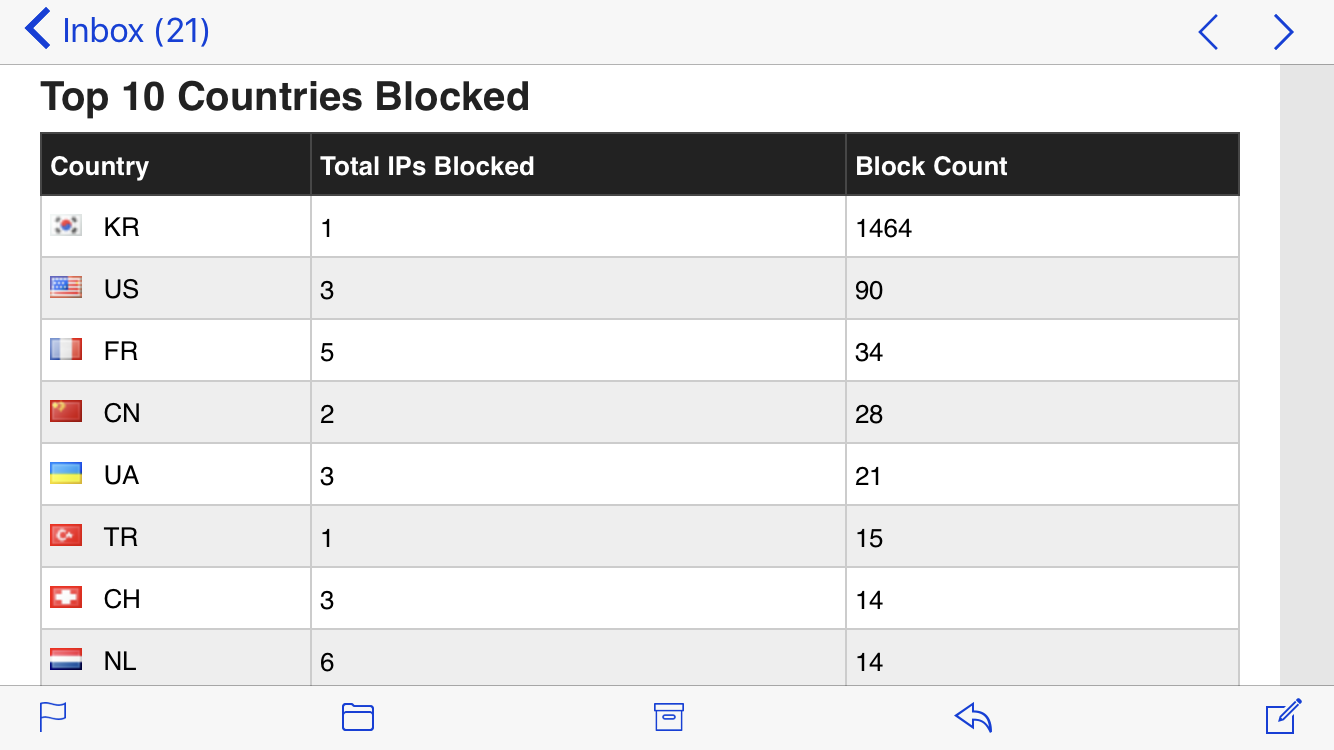Reply using the reply arrow icon
The width and height of the screenshot is (1334, 750).
pyautogui.click(x=973, y=717)
